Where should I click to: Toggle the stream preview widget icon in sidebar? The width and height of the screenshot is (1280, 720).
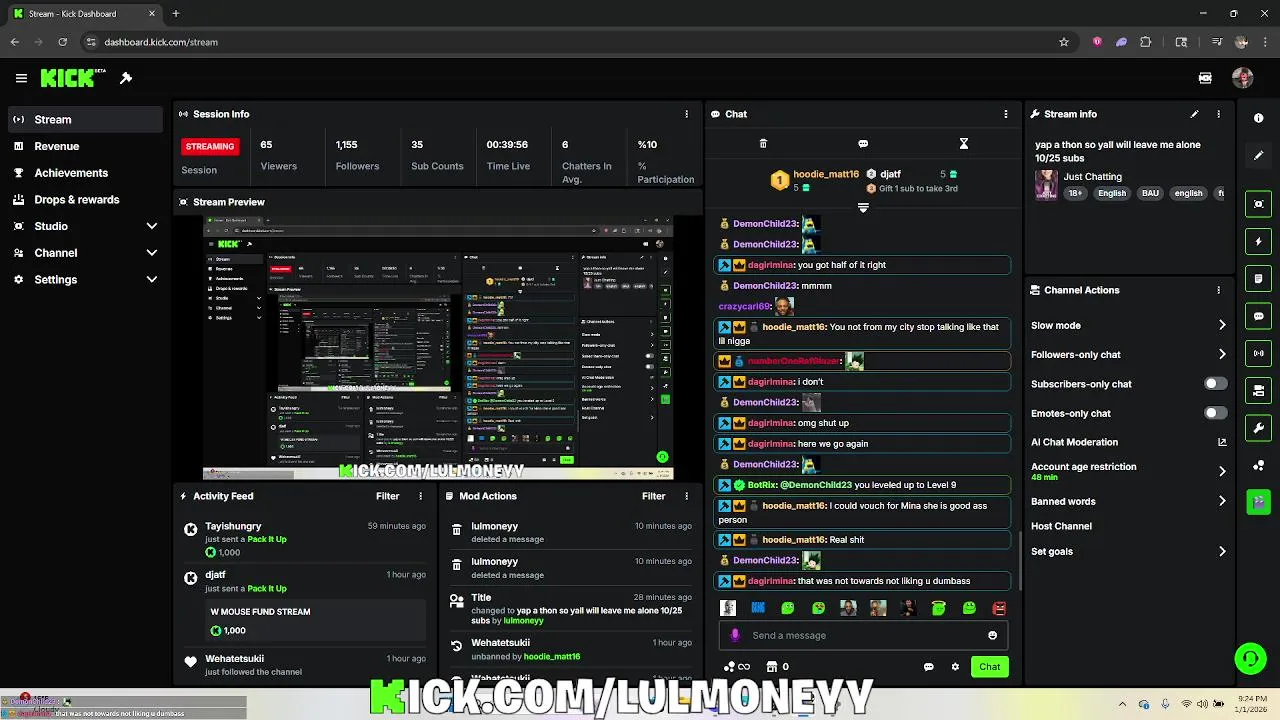[1259, 204]
